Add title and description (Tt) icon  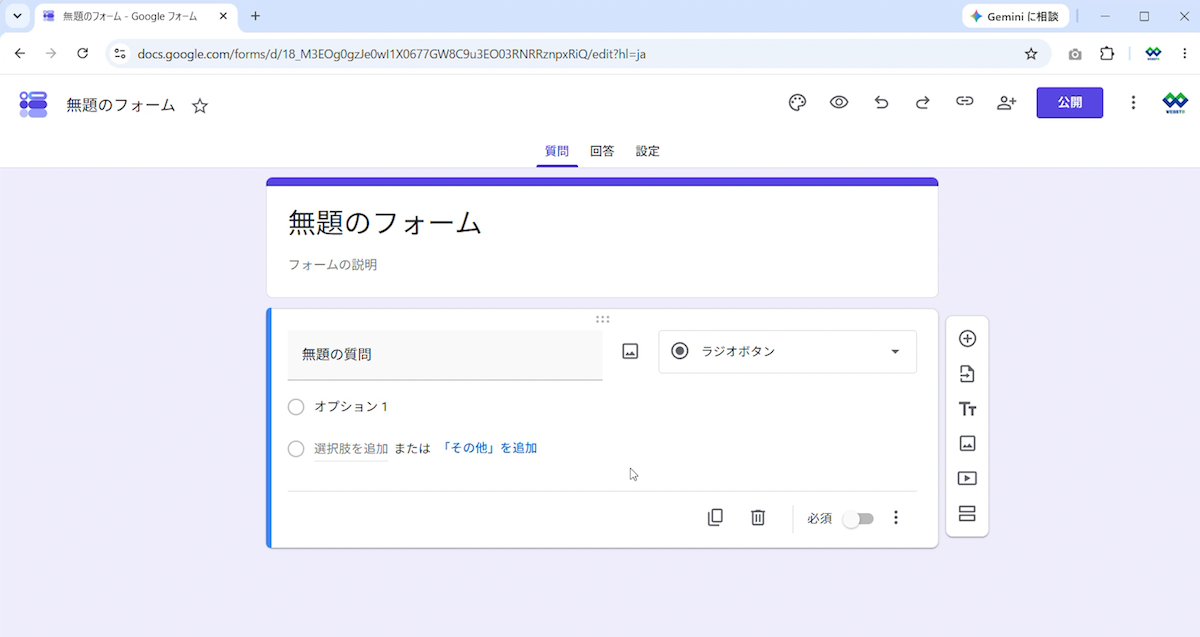coord(967,409)
